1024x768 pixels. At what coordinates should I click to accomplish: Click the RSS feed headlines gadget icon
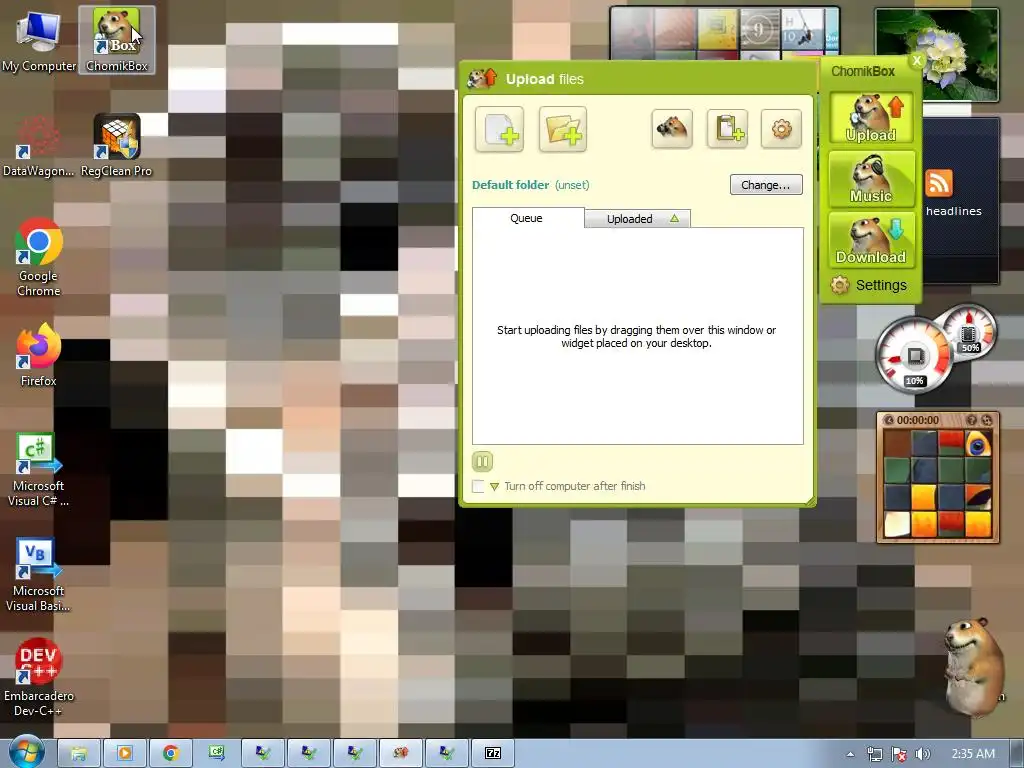(x=939, y=184)
